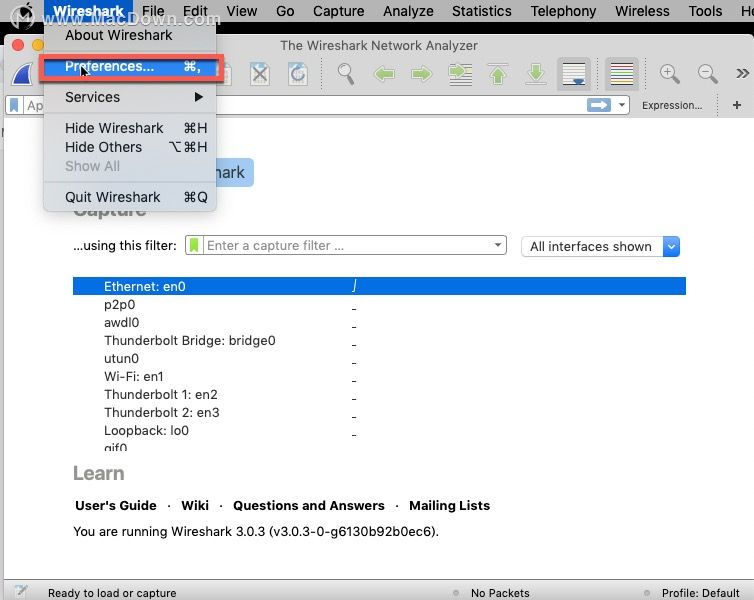
Task: Start capturing packets with the shark fin icon
Action: pyautogui.click(x=24, y=75)
